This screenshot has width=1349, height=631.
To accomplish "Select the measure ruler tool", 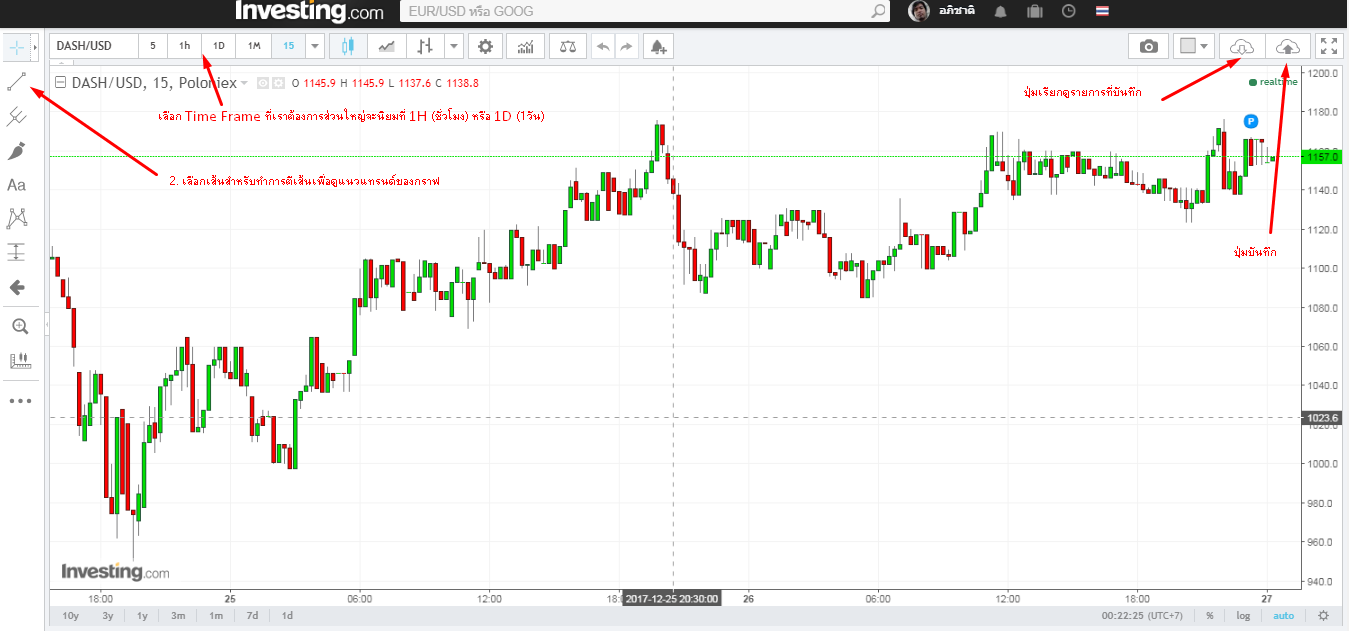I will pos(19,361).
